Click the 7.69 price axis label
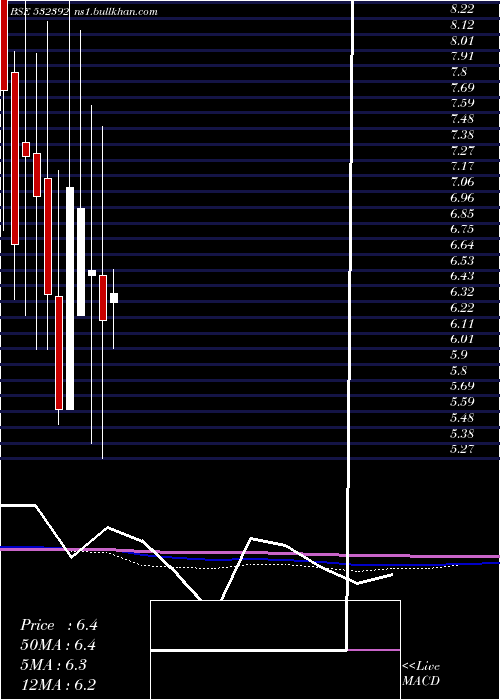500x700 pixels. pyautogui.click(x=462, y=88)
